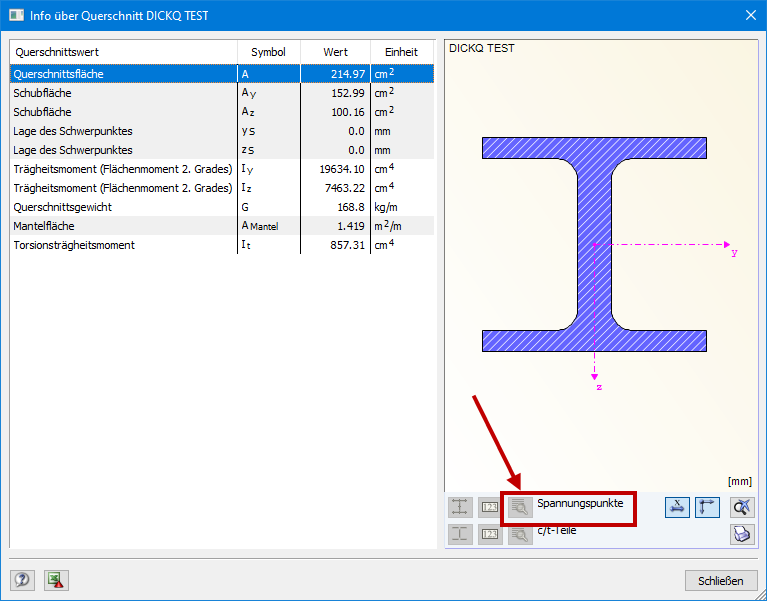Viewport: 767px width, 601px height.
Task: Export the table to Excel
Action: 56,580
